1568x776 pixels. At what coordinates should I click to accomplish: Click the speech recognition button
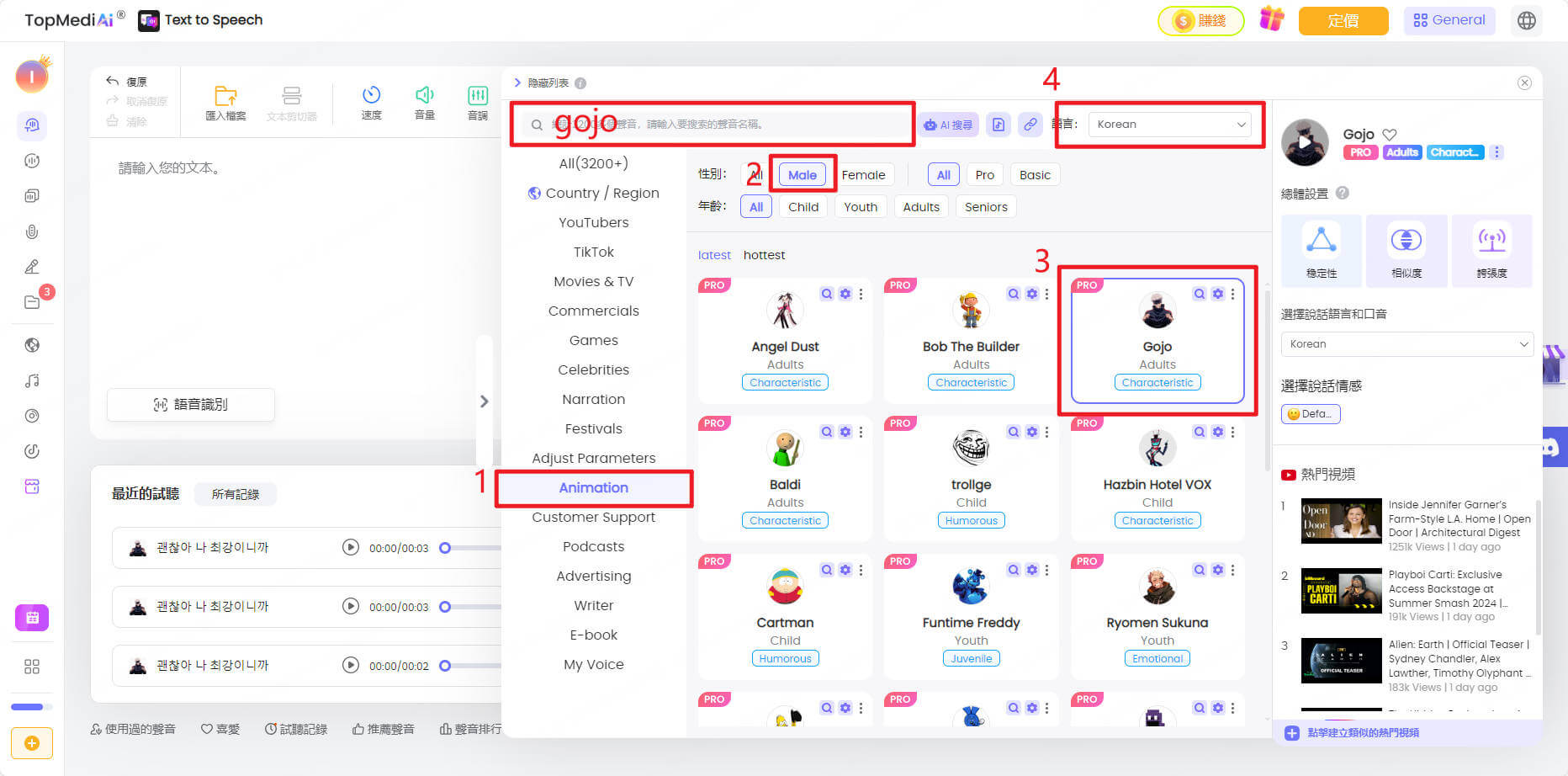(191, 405)
